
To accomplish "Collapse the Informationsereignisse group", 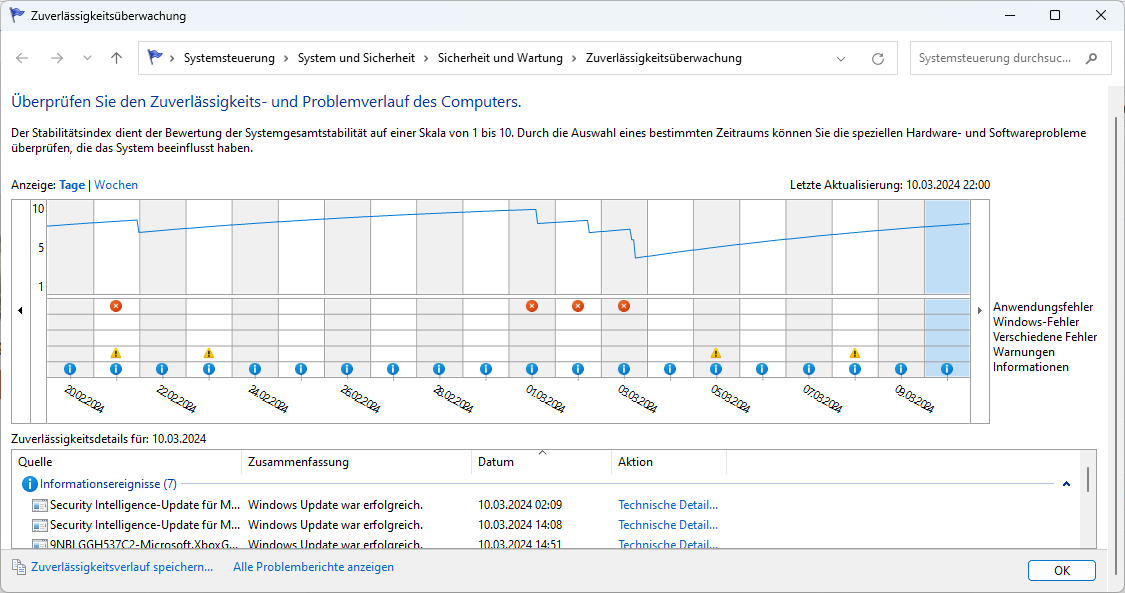I will coord(1066,484).
